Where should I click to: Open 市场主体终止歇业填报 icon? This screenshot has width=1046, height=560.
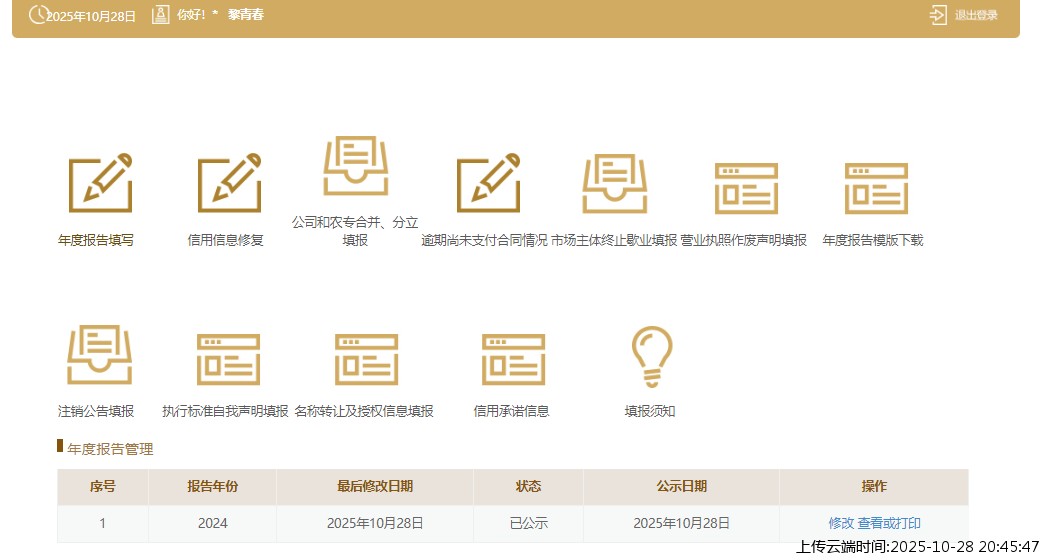click(615, 185)
